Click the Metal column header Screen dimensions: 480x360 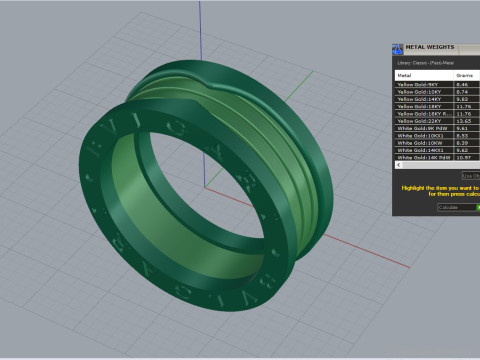[x=424, y=75]
